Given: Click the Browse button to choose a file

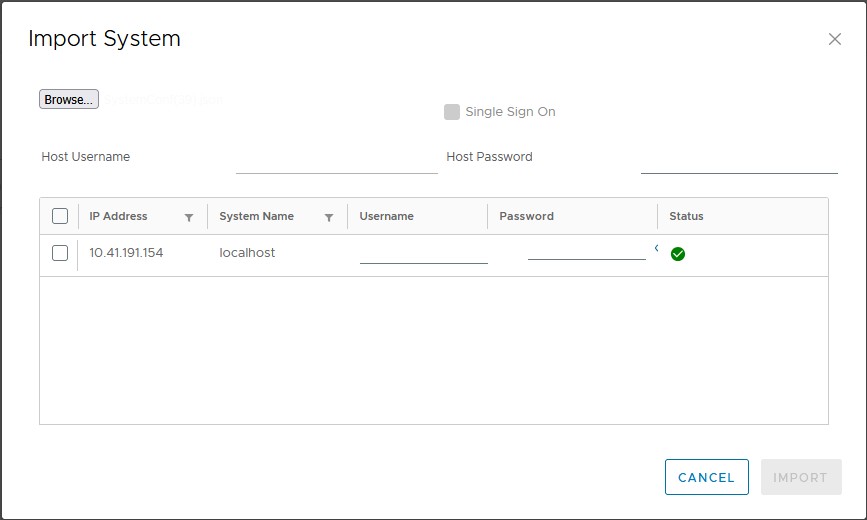Looking at the screenshot, I should pos(69,99).
